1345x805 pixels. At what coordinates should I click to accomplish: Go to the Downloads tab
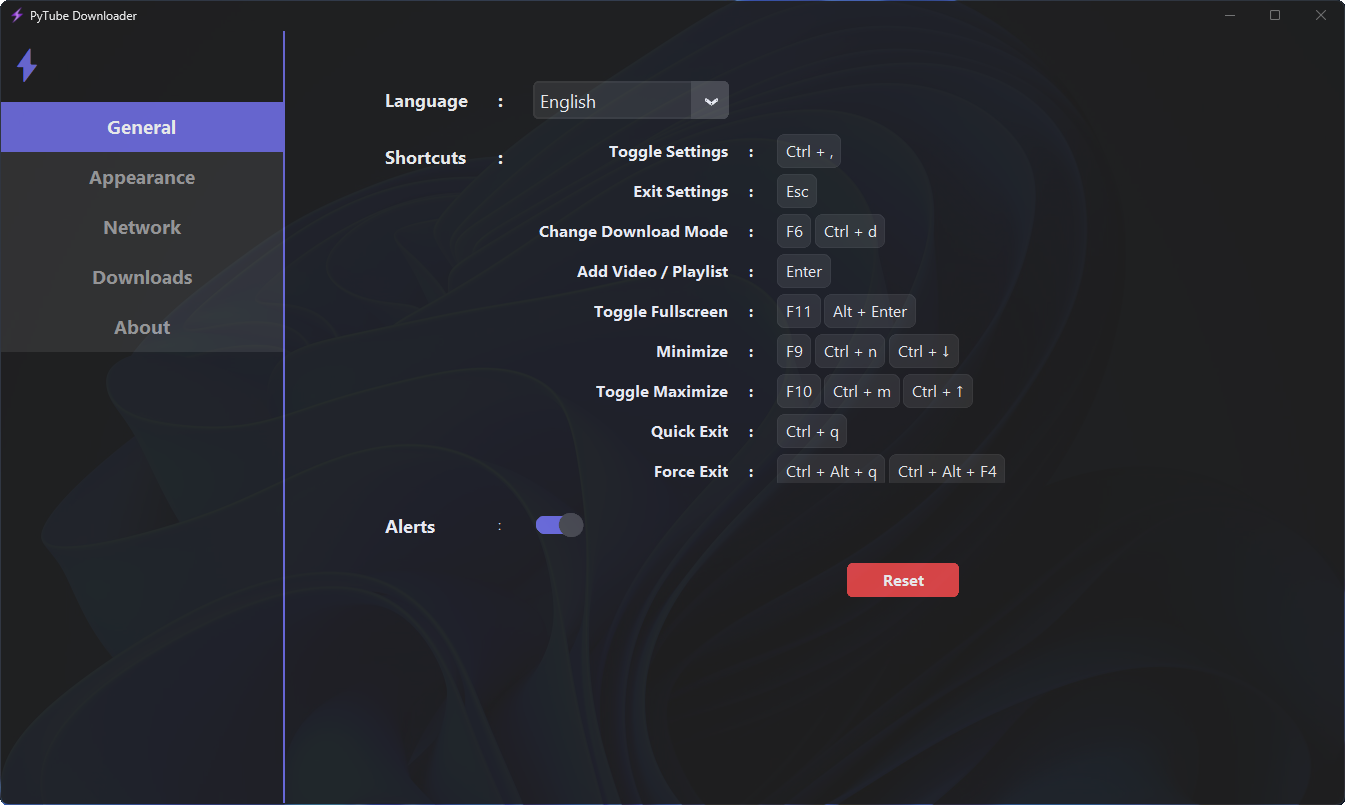pos(142,277)
